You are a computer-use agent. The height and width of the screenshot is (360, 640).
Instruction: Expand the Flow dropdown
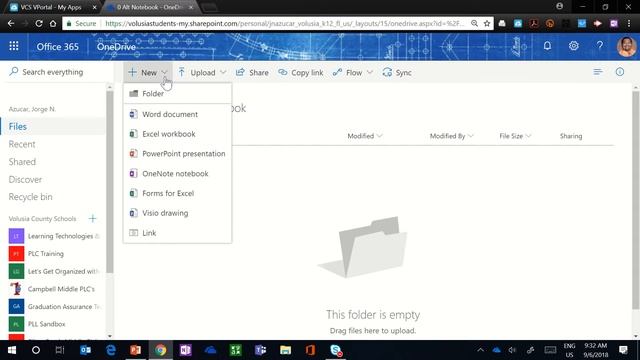pyautogui.click(x=370, y=72)
